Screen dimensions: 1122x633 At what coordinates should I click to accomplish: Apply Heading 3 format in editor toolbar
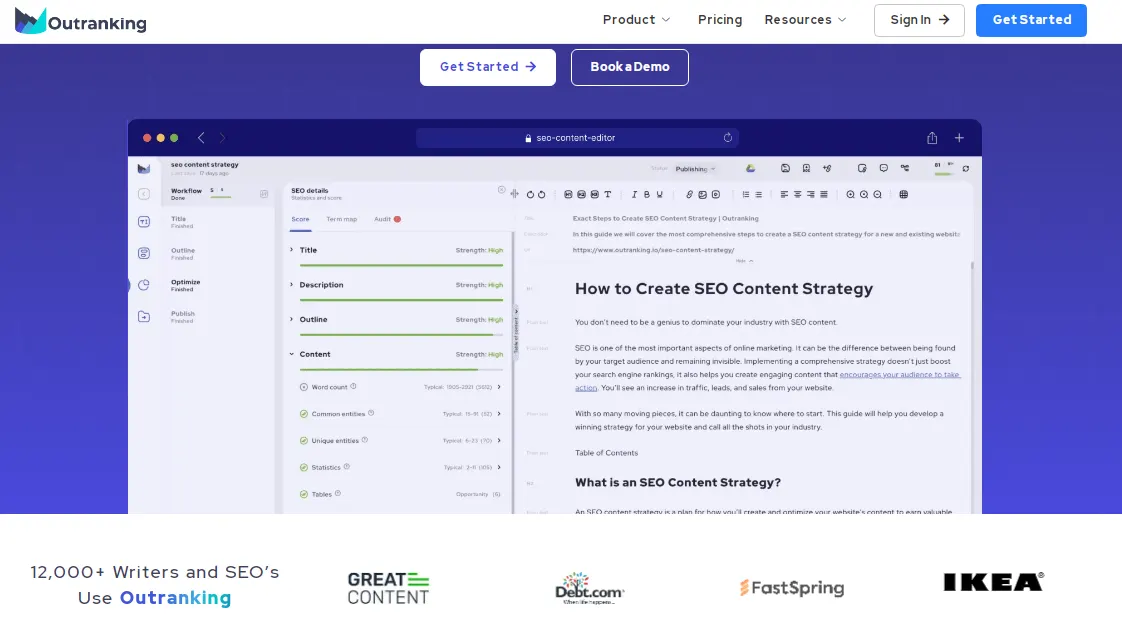[x=595, y=195]
